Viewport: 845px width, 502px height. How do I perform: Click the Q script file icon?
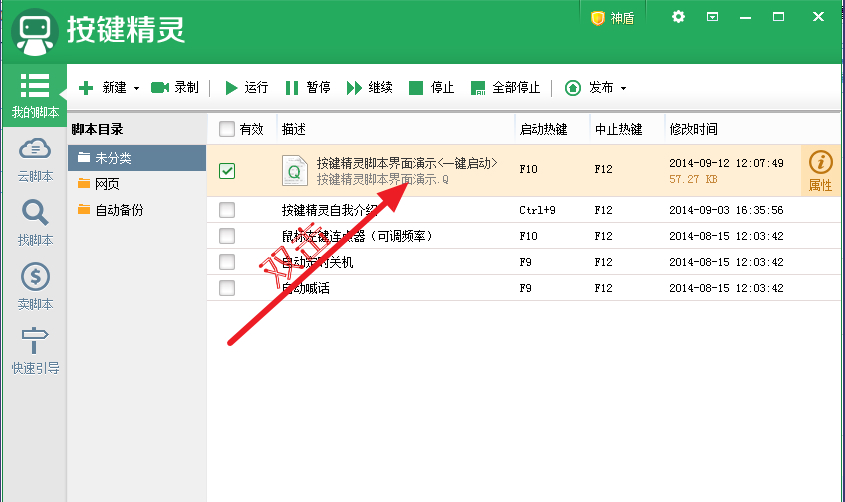pyautogui.click(x=295, y=170)
